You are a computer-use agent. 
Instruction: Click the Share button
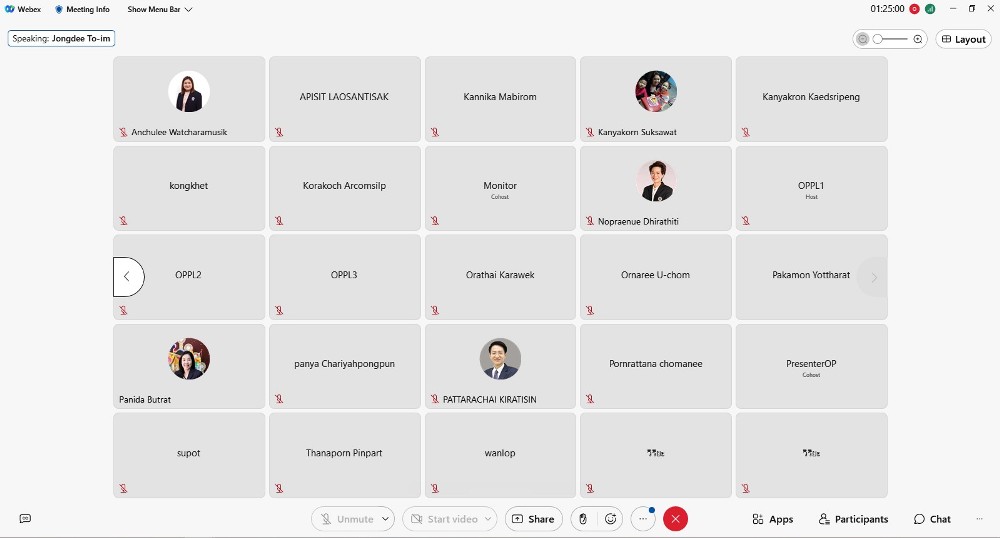point(532,519)
